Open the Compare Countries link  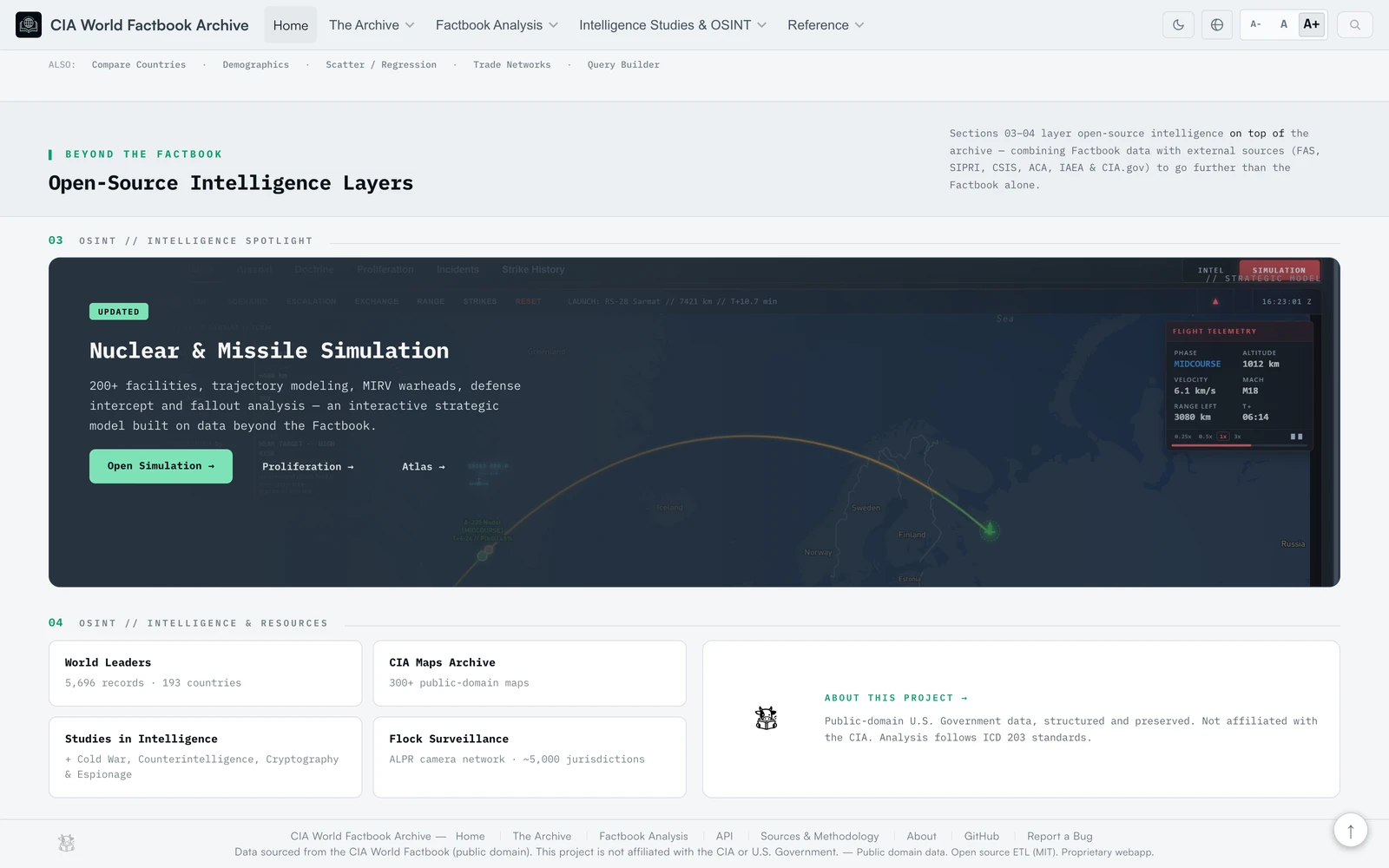pyautogui.click(x=139, y=65)
